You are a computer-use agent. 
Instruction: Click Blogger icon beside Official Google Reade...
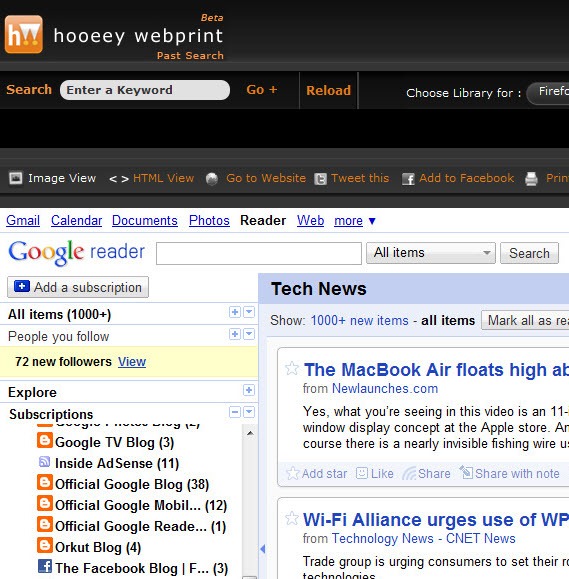click(x=45, y=524)
